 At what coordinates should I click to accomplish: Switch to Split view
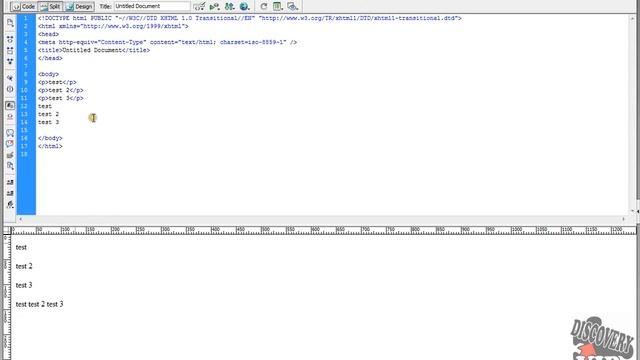51,6
